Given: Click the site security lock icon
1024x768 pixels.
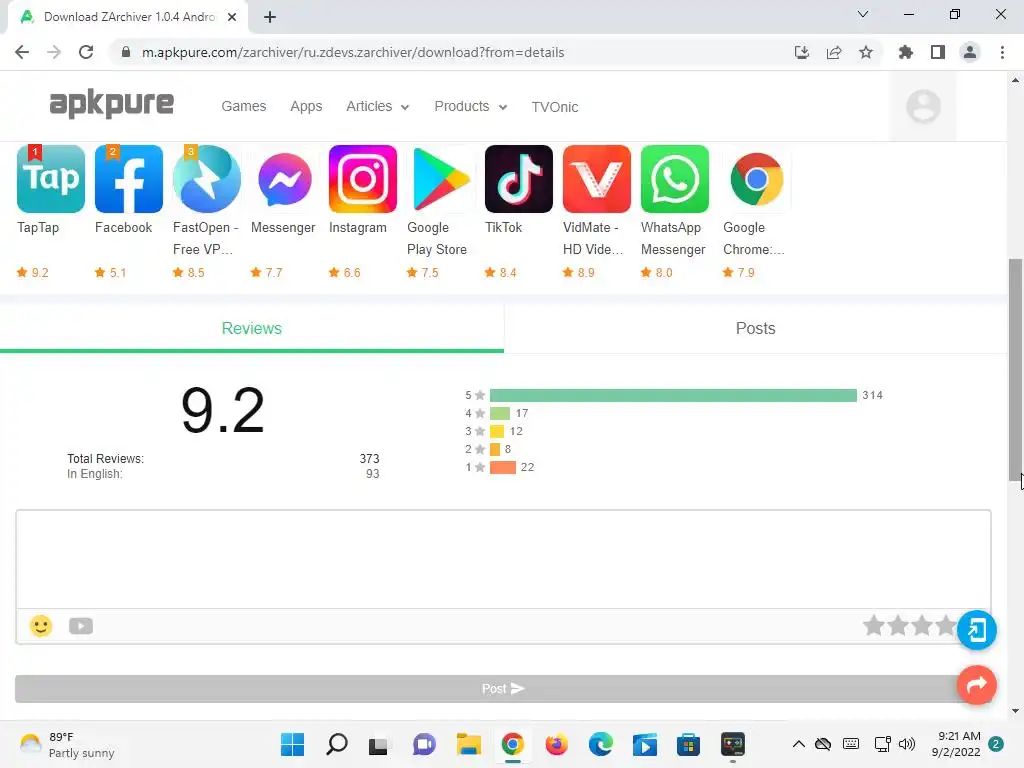Looking at the screenshot, I should click(126, 52).
